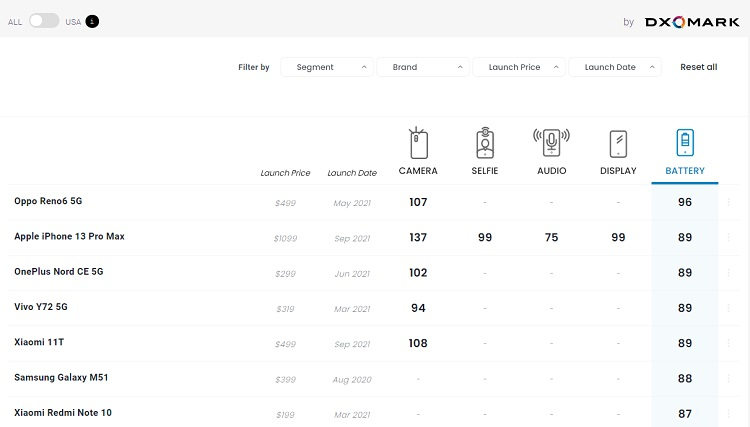Open the Brand filter dropdown
The width and height of the screenshot is (750, 427).
(x=422, y=67)
